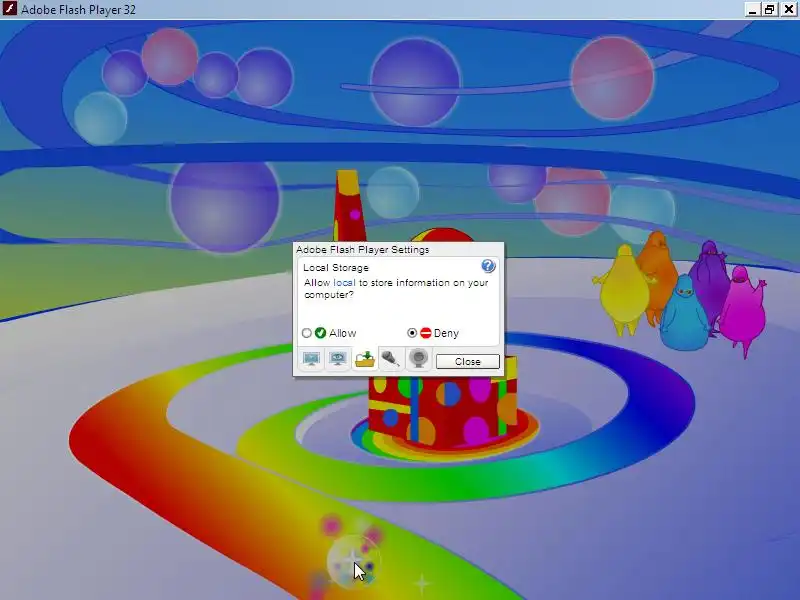Viewport: 800px width, 600px height.
Task: Open the Camera settings tab icon
Action: coord(418,359)
